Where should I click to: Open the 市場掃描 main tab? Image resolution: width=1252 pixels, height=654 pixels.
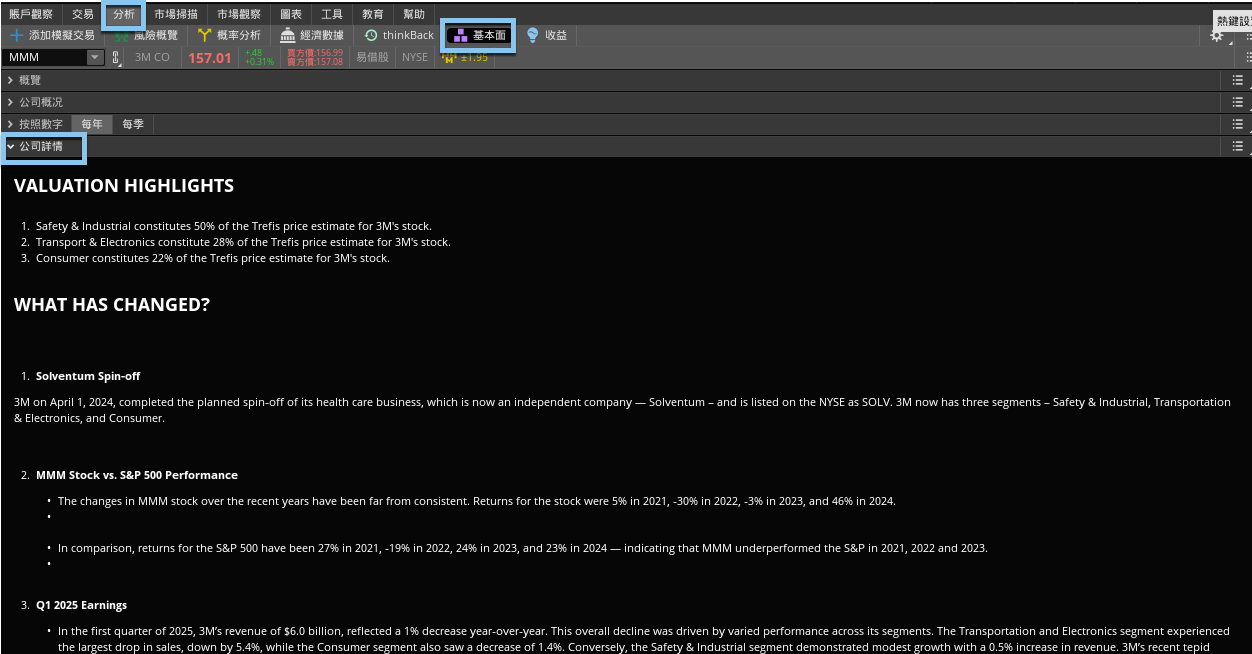176,15
